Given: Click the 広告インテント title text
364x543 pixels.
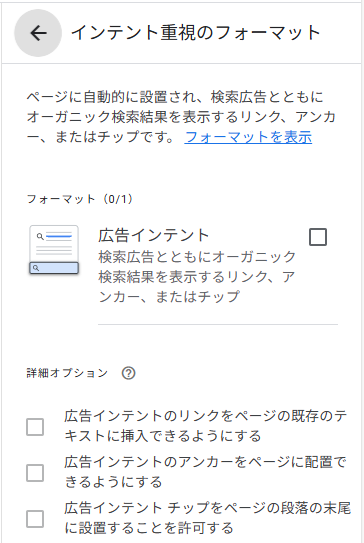Looking at the screenshot, I should [x=154, y=235].
